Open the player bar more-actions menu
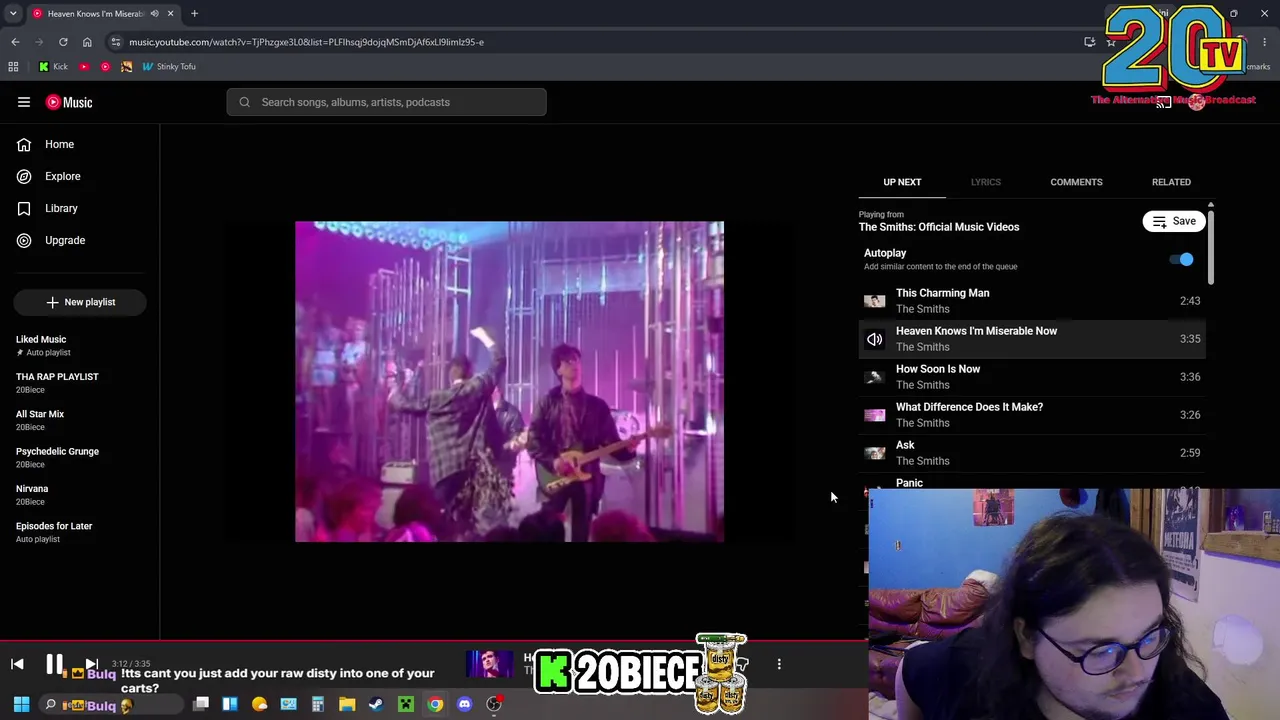Screen dimensions: 1280x720 pyautogui.click(x=779, y=664)
